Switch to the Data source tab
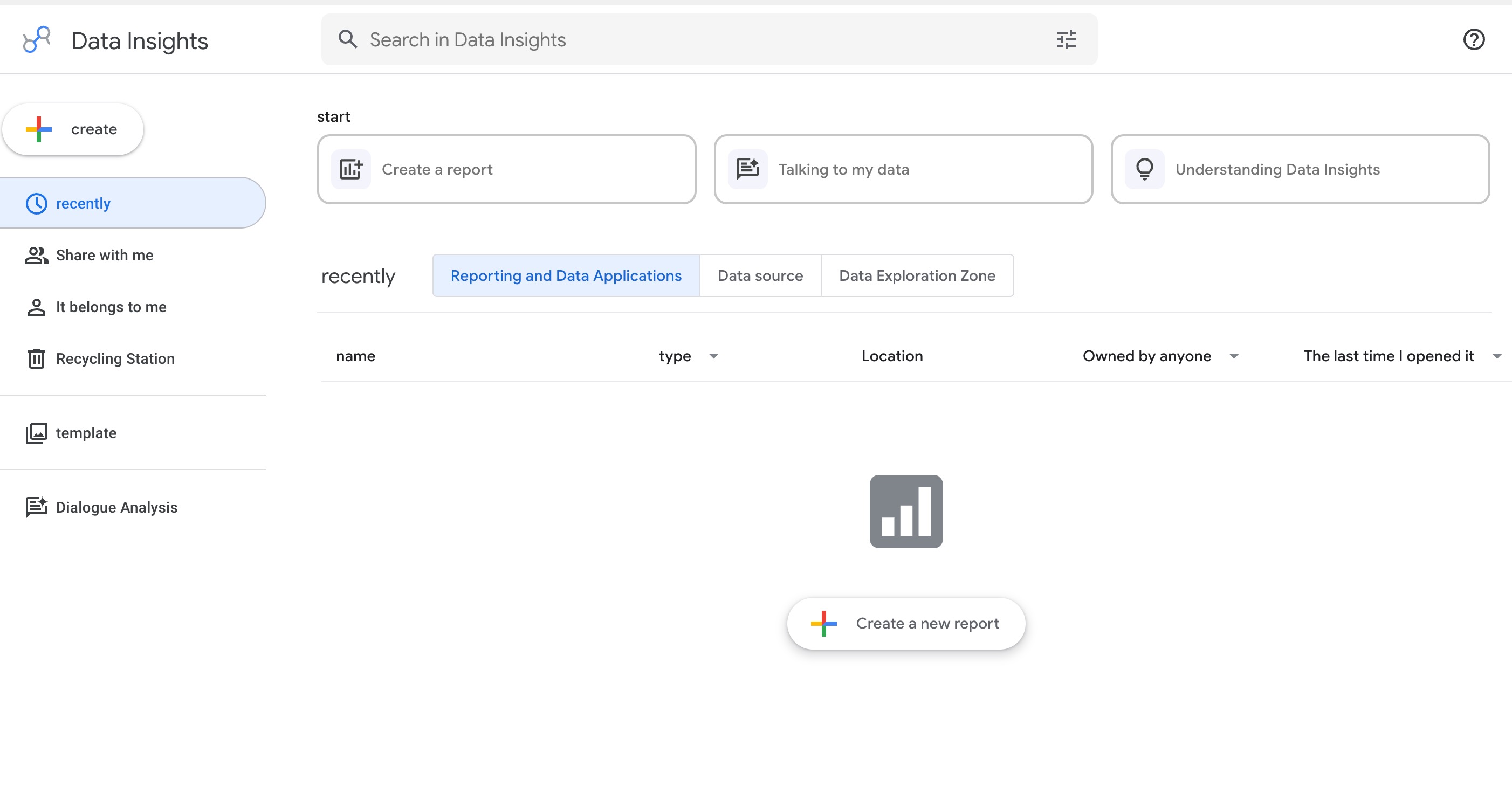The height and width of the screenshot is (787, 1512). 760,276
